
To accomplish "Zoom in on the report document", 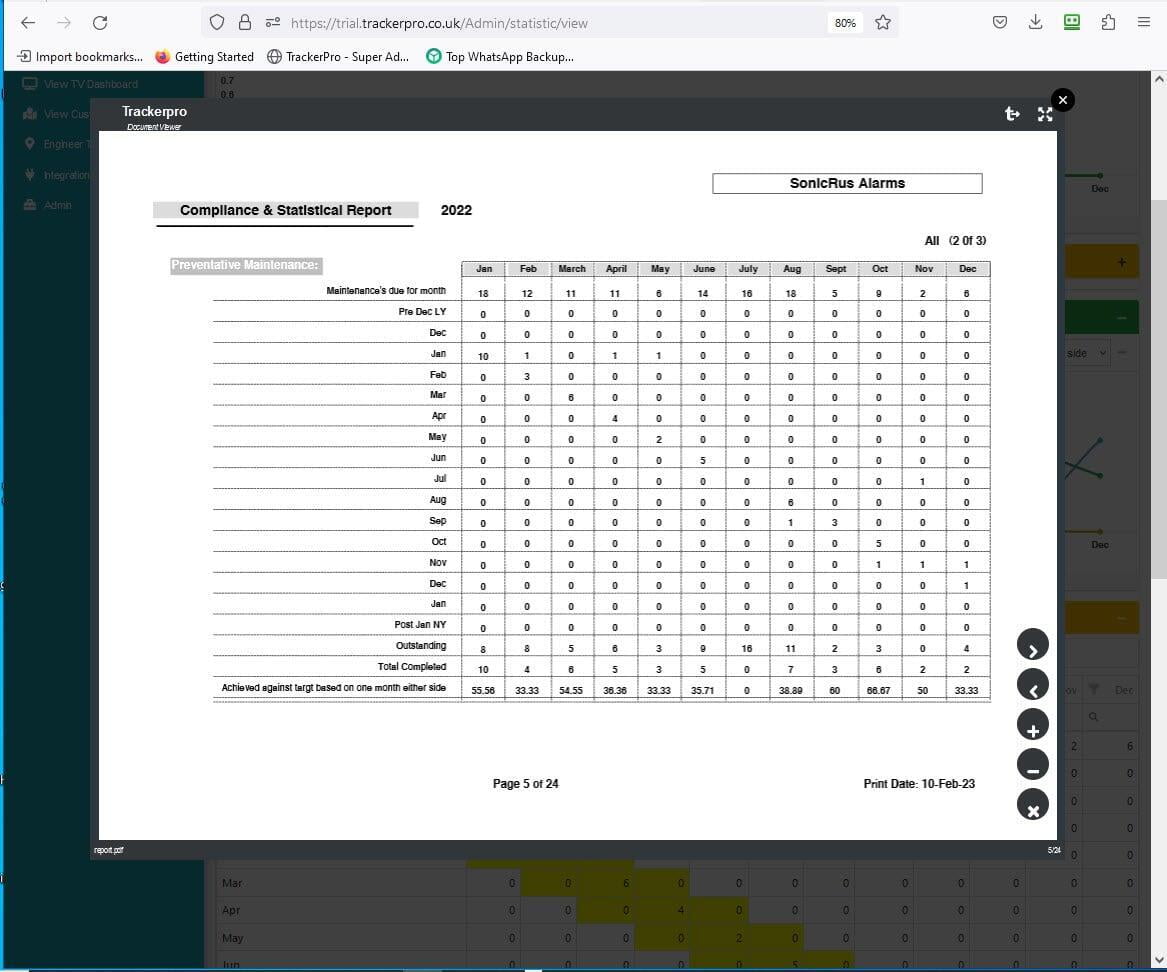I will coord(1033,726).
